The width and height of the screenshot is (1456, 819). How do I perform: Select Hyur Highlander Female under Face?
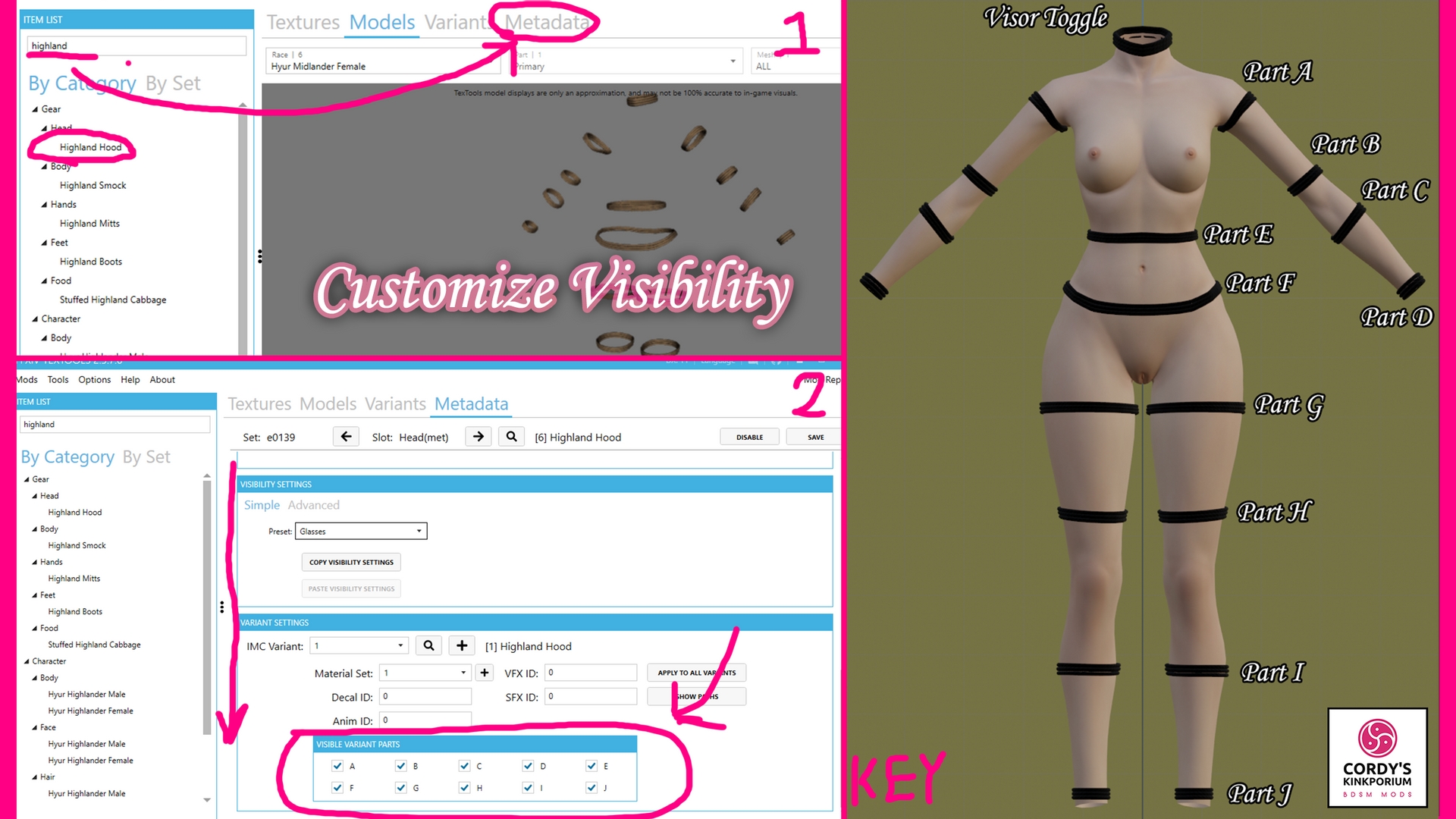[90, 761]
